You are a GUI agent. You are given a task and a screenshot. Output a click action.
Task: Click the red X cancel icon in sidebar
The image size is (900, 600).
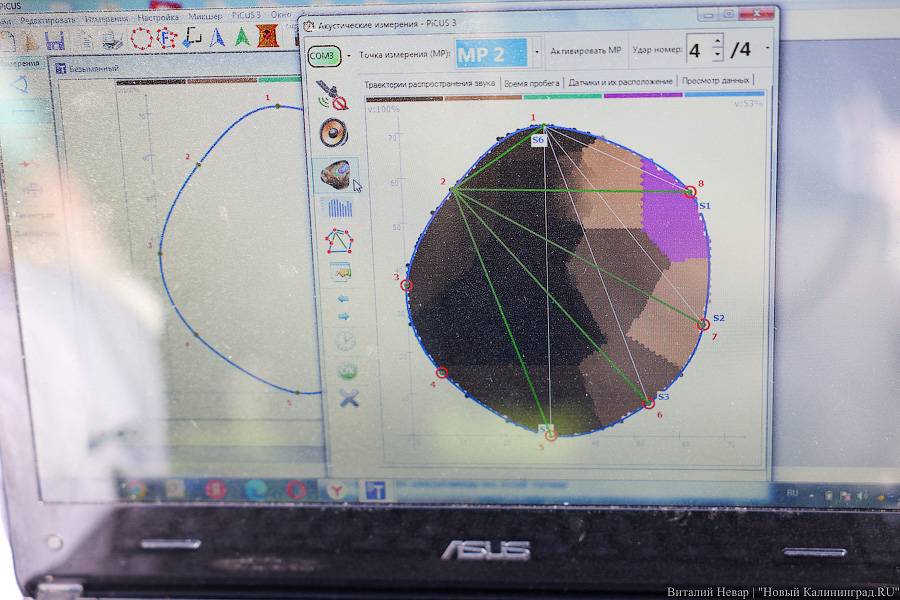click(x=348, y=398)
